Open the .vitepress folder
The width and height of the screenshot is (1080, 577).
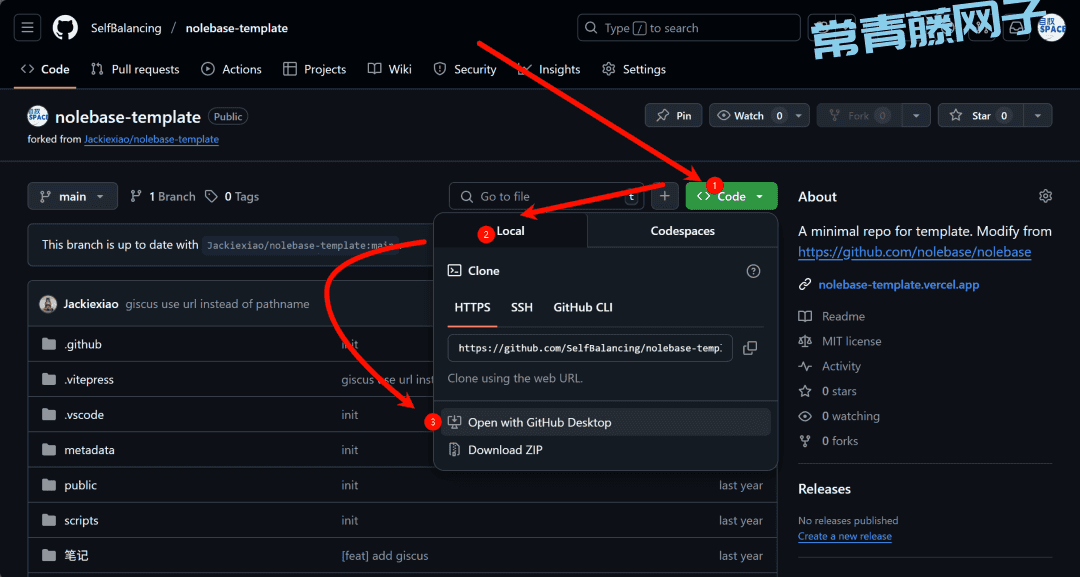point(89,379)
